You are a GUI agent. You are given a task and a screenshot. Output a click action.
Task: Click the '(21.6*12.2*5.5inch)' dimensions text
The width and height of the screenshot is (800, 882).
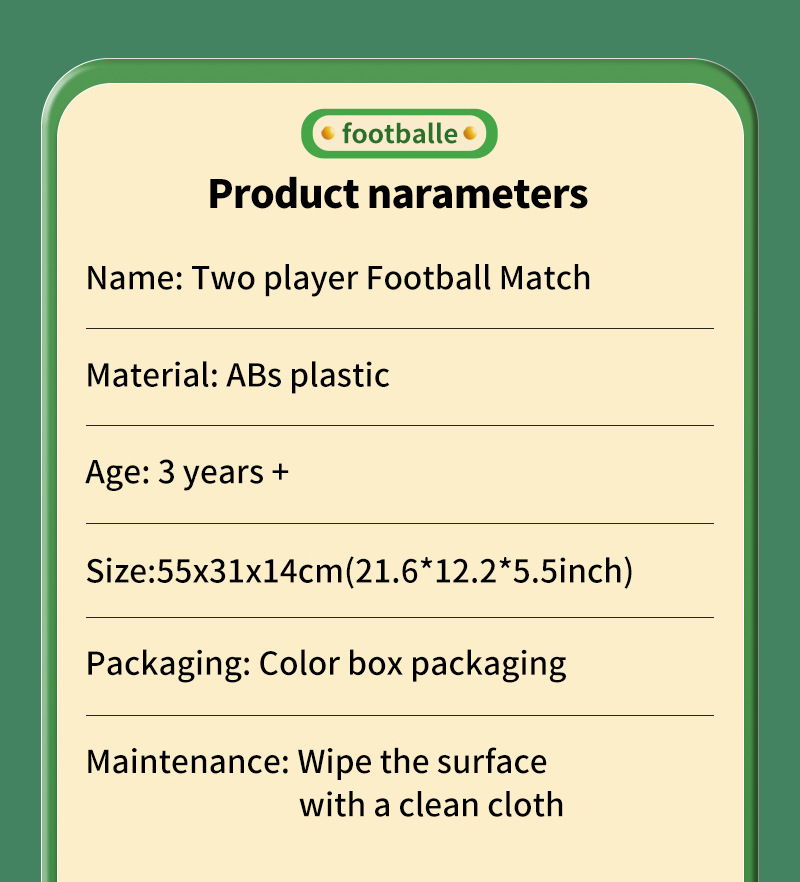[489, 572]
